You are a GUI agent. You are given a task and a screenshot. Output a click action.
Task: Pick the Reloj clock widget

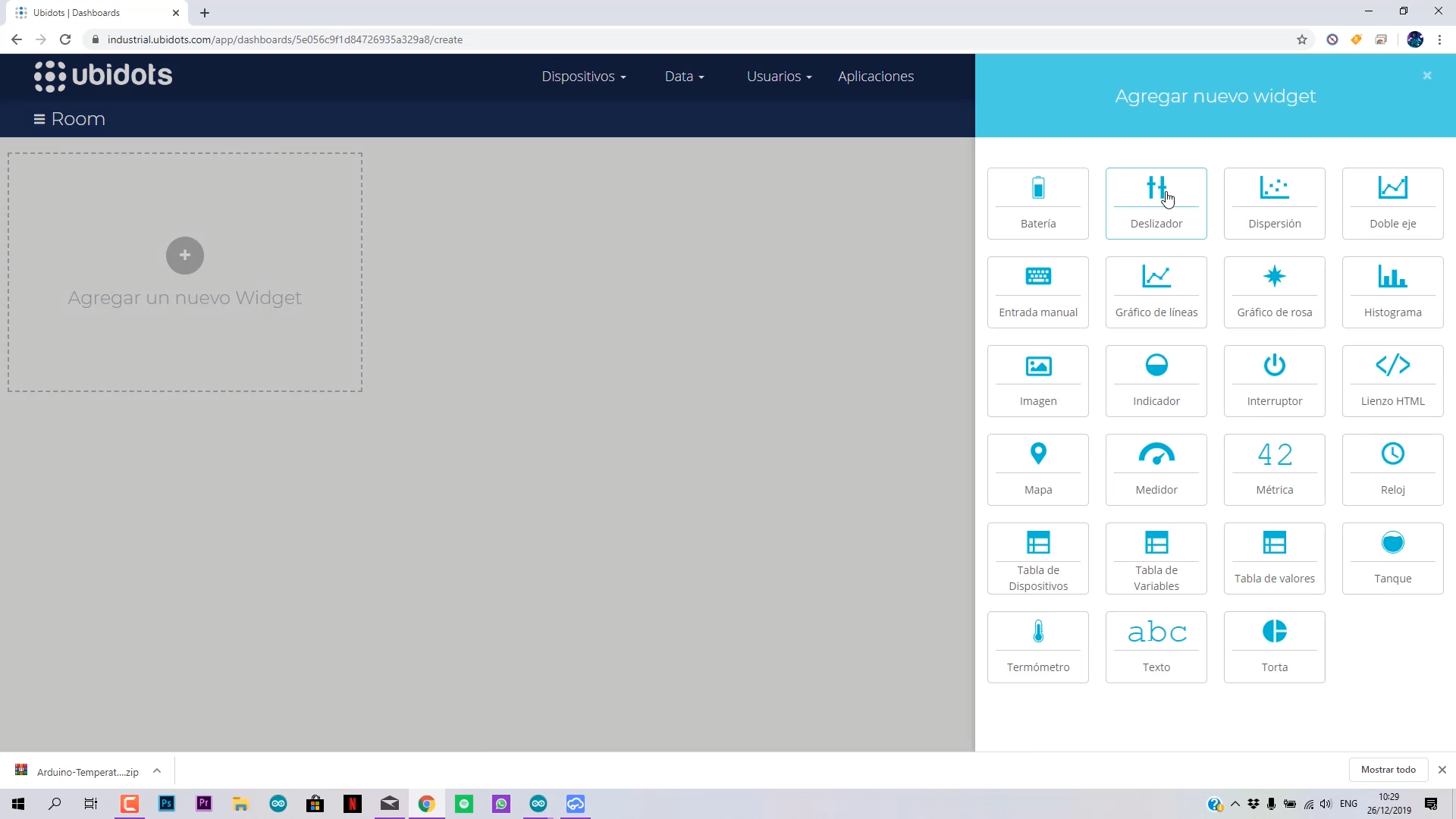coord(1392,469)
